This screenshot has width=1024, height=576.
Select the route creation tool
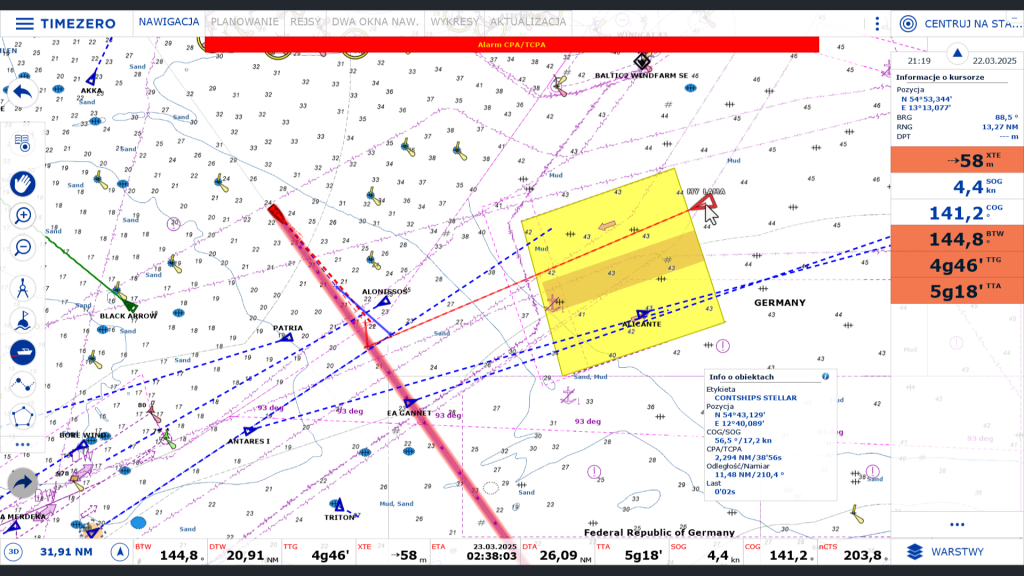pyautogui.click(x=22, y=384)
